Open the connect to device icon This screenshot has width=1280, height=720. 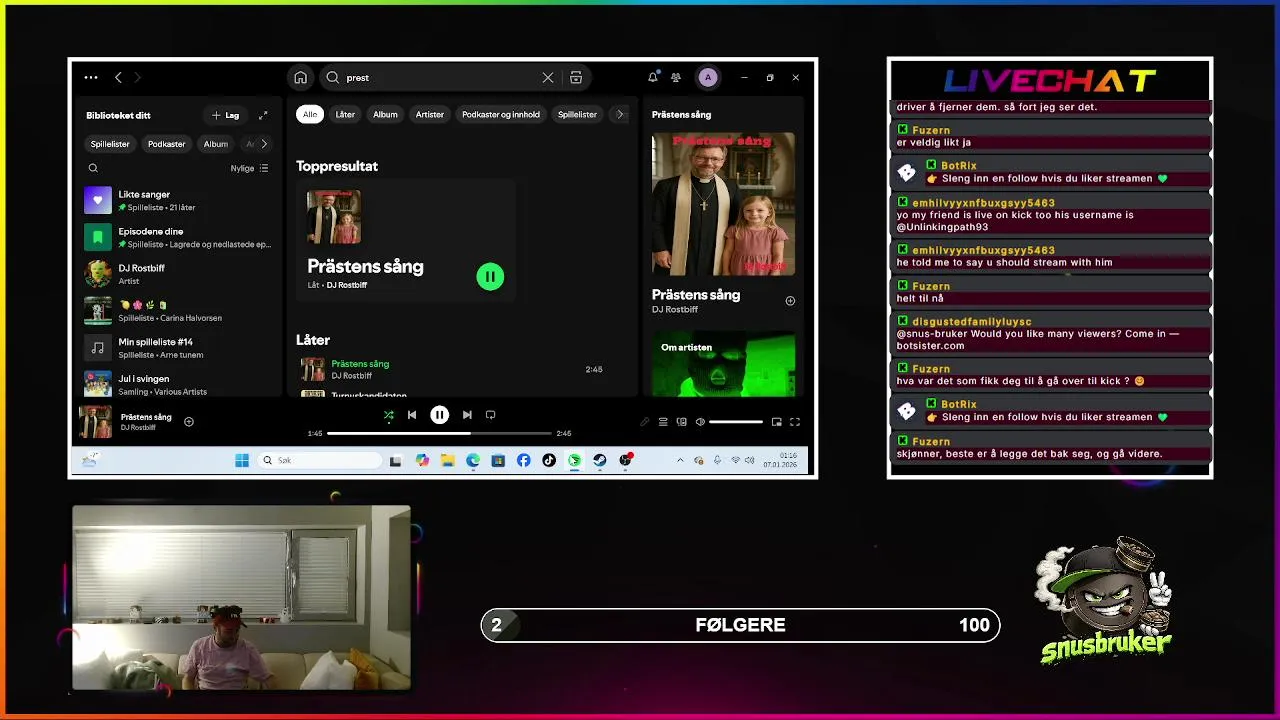(681, 422)
